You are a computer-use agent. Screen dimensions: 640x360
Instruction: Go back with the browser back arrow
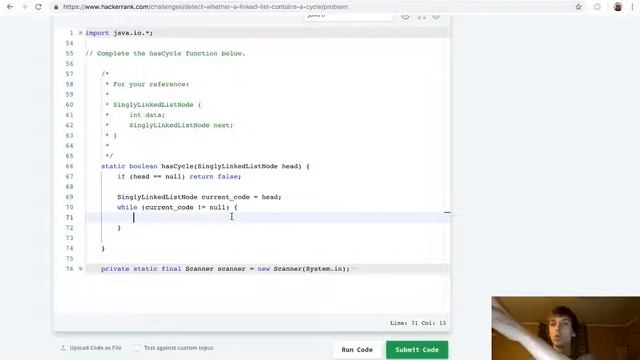tap(10, 7)
